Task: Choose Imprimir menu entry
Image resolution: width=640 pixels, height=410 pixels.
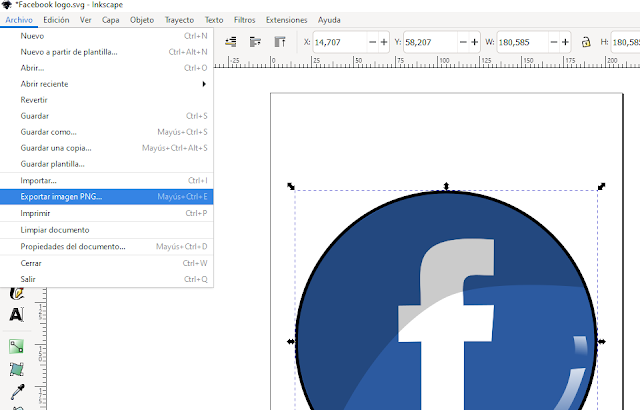Action: (107, 213)
